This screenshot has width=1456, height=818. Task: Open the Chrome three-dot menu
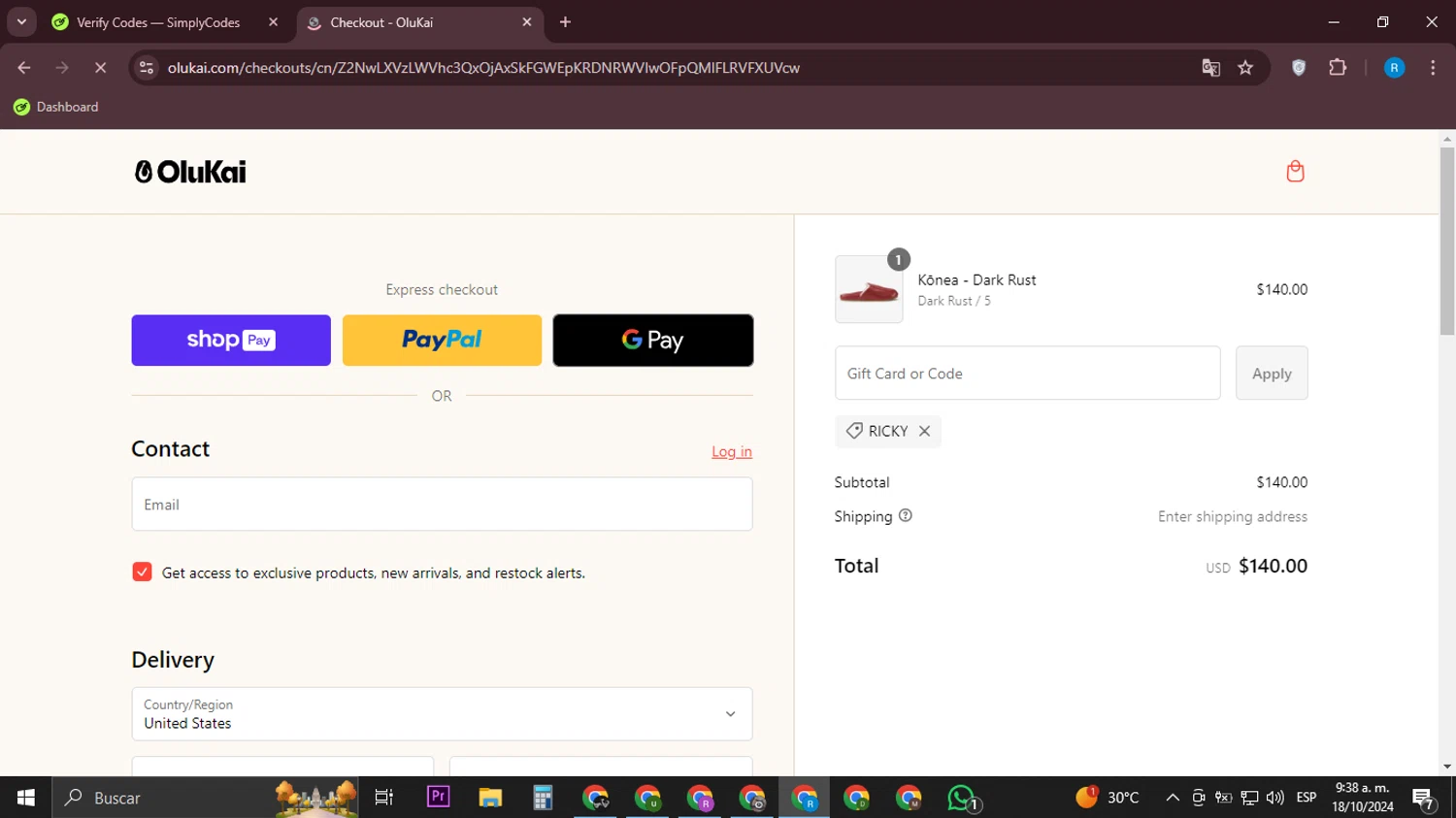click(1433, 68)
